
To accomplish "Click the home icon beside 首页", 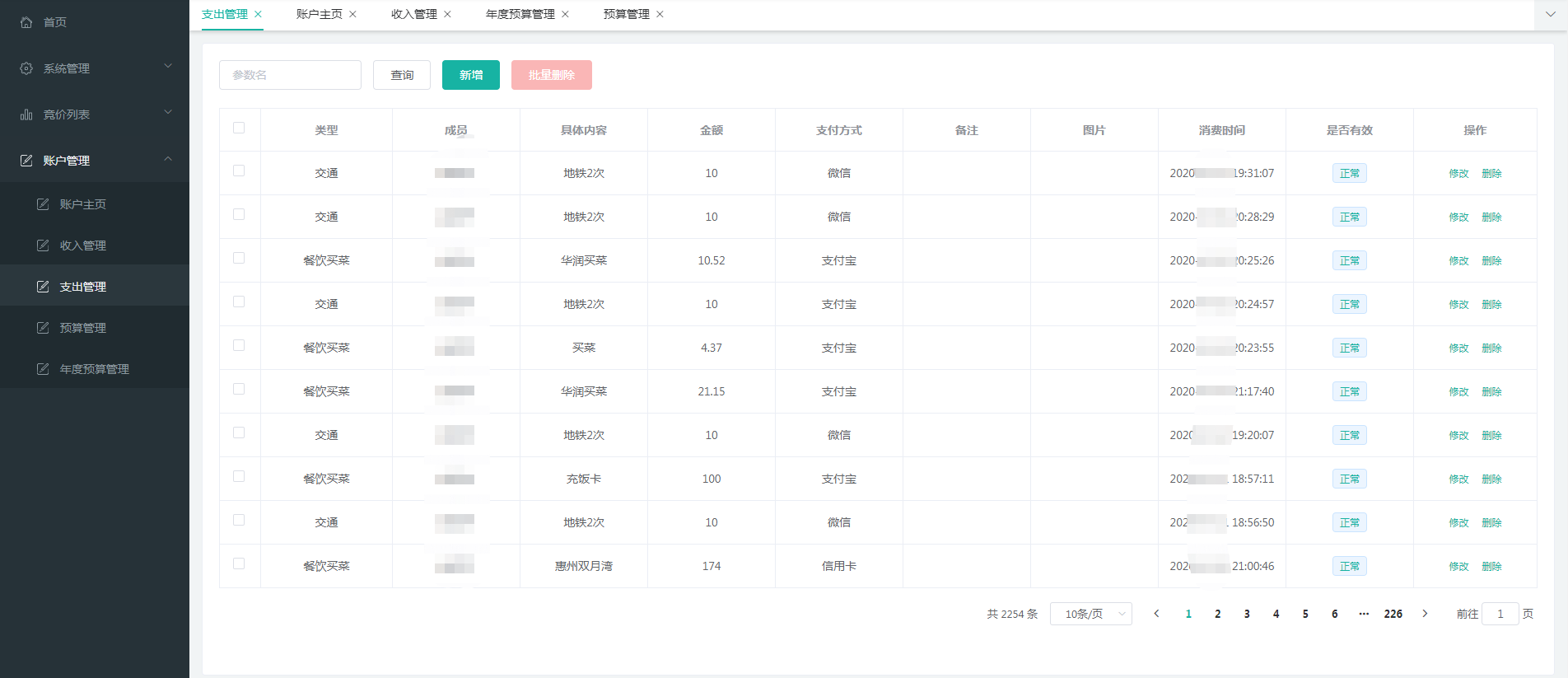I will tap(26, 22).
